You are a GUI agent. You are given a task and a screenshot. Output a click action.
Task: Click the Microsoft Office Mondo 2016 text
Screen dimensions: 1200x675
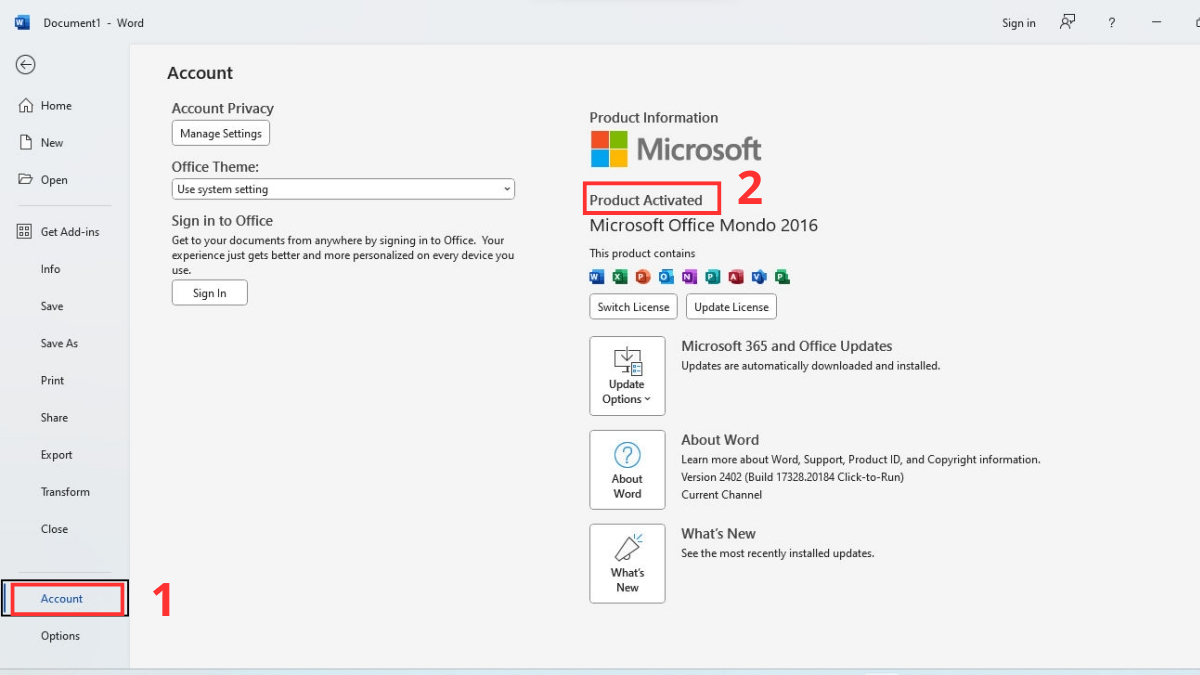click(704, 226)
